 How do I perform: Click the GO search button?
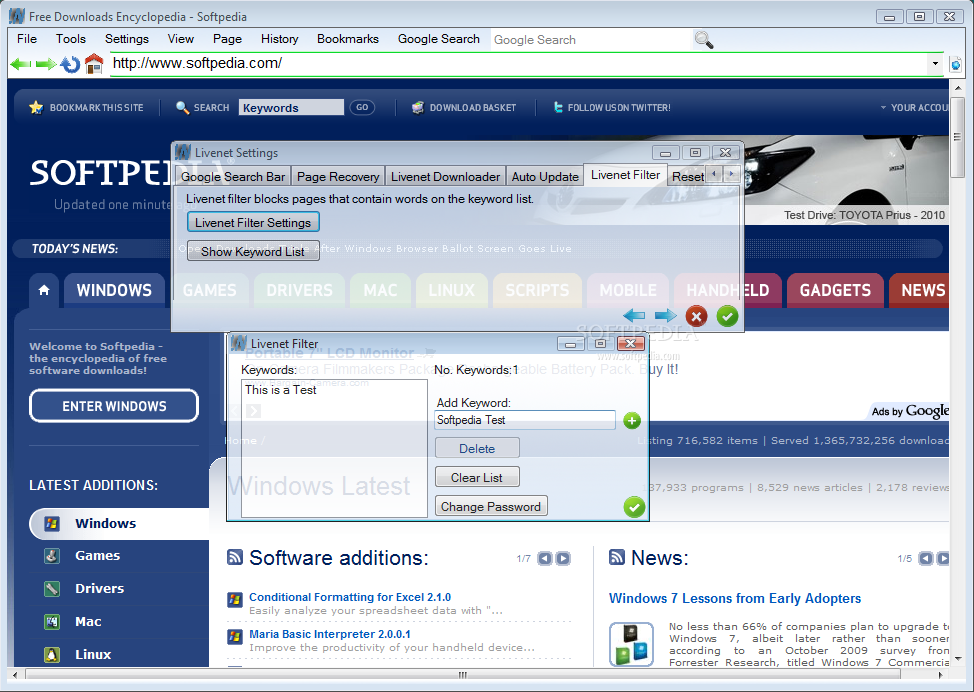tap(362, 107)
